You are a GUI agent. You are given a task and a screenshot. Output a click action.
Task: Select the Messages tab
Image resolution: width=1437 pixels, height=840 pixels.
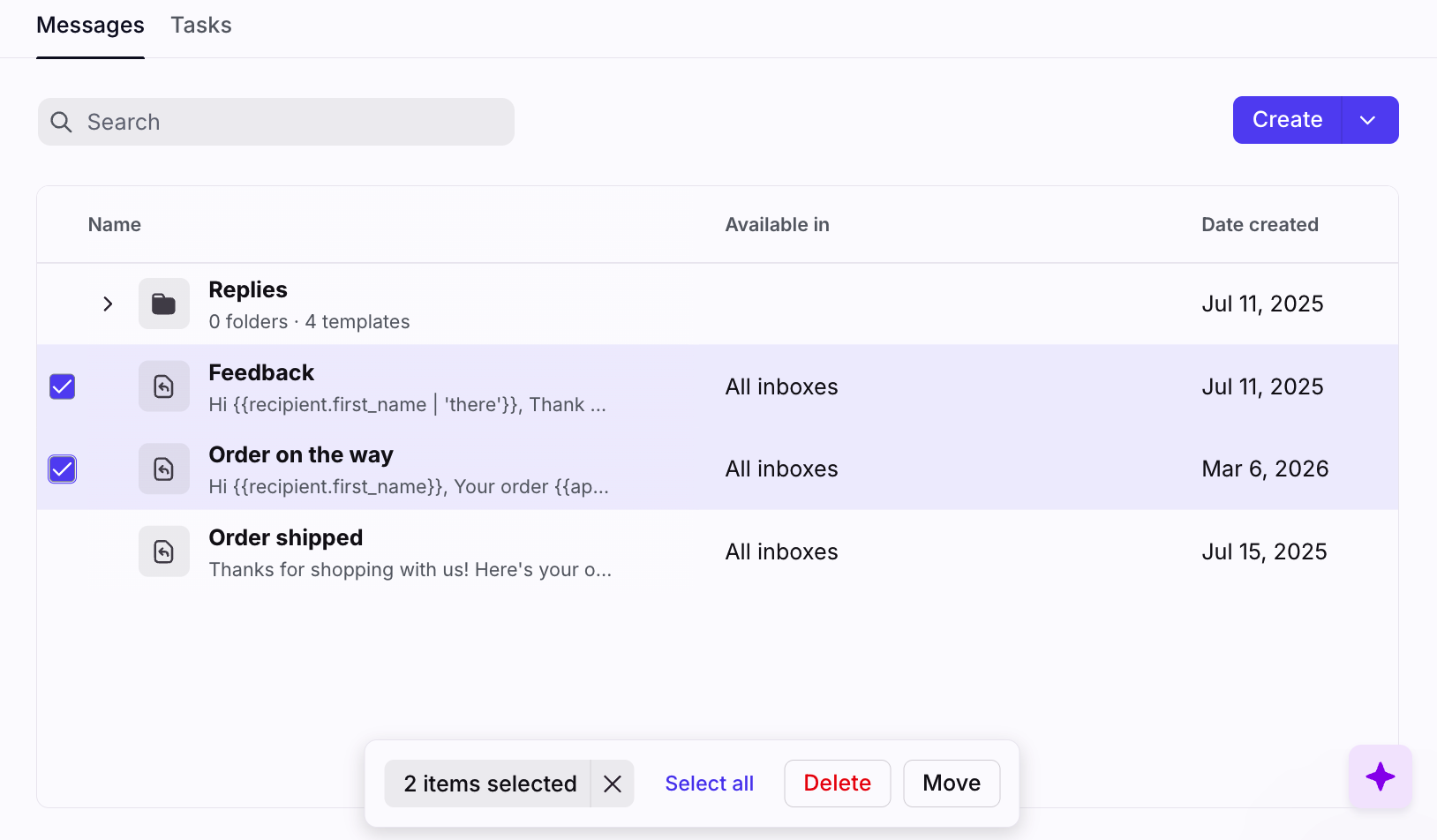pos(90,26)
